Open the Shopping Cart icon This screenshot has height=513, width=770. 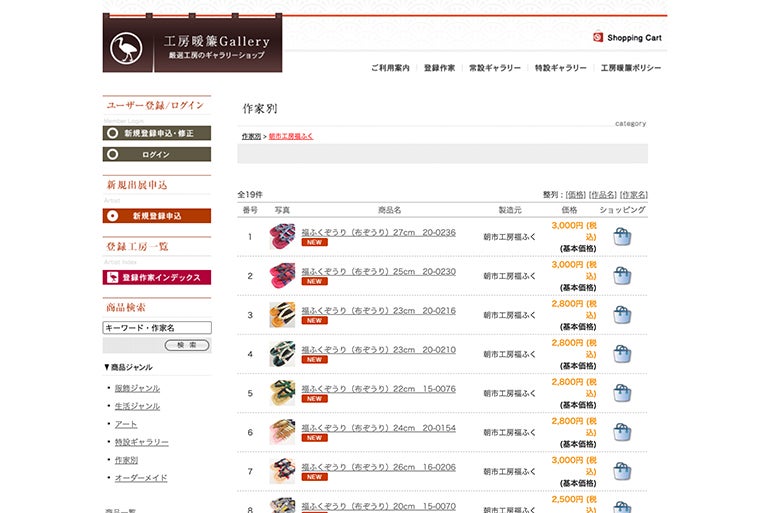click(x=598, y=37)
